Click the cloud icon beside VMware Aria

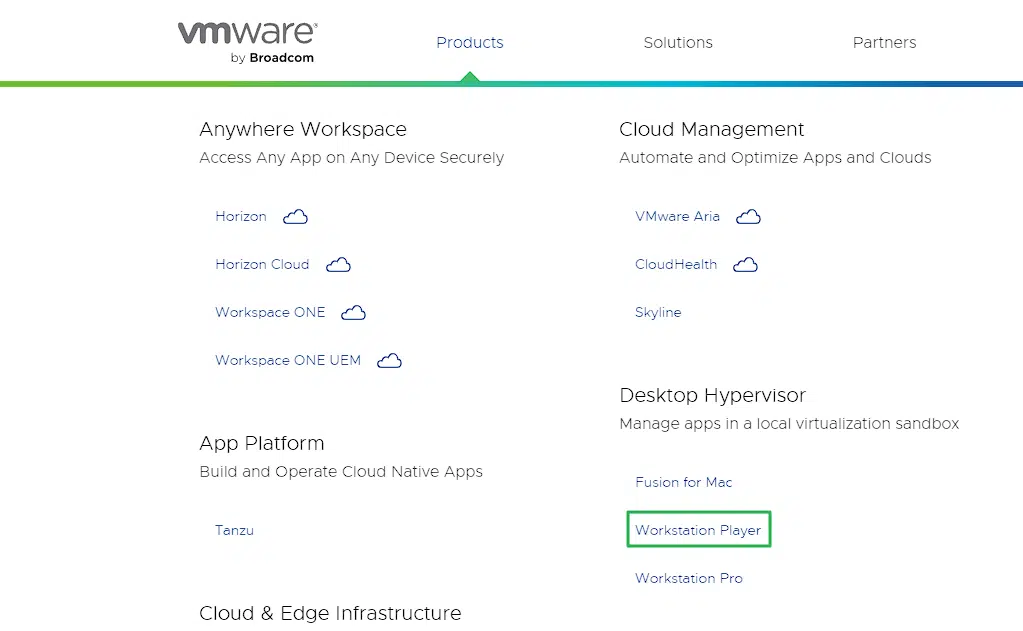[x=748, y=216]
